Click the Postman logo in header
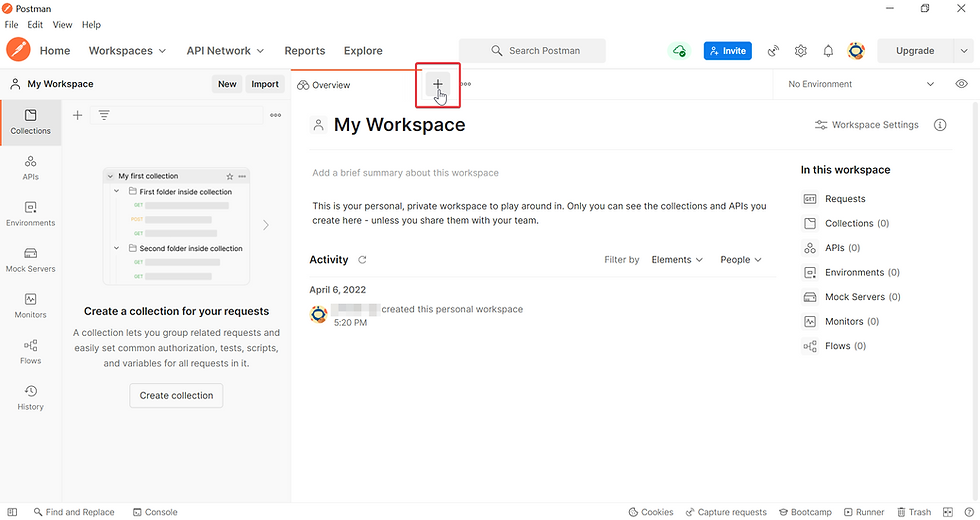The image size is (980, 520). click(18, 50)
